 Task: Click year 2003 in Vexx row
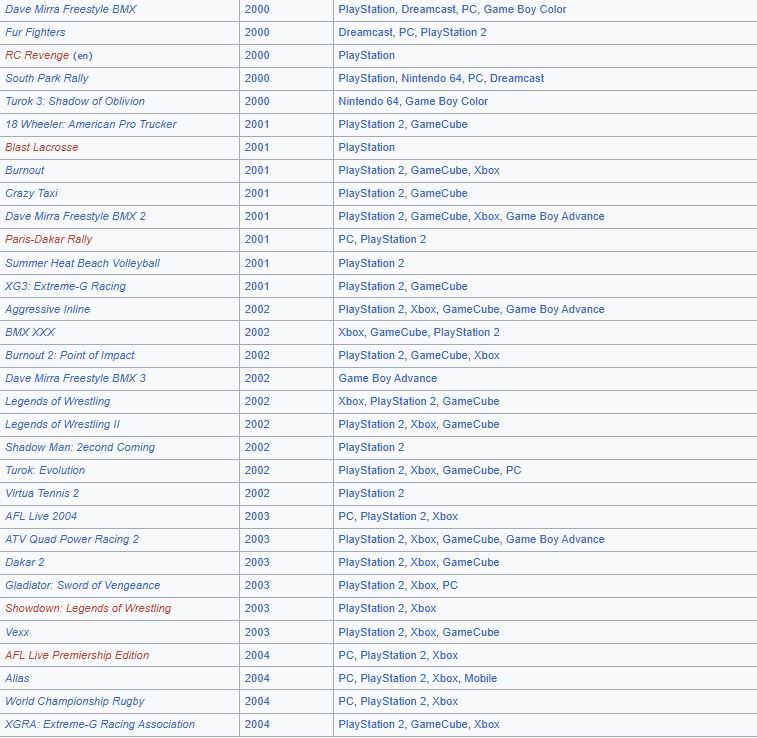tap(257, 632)
